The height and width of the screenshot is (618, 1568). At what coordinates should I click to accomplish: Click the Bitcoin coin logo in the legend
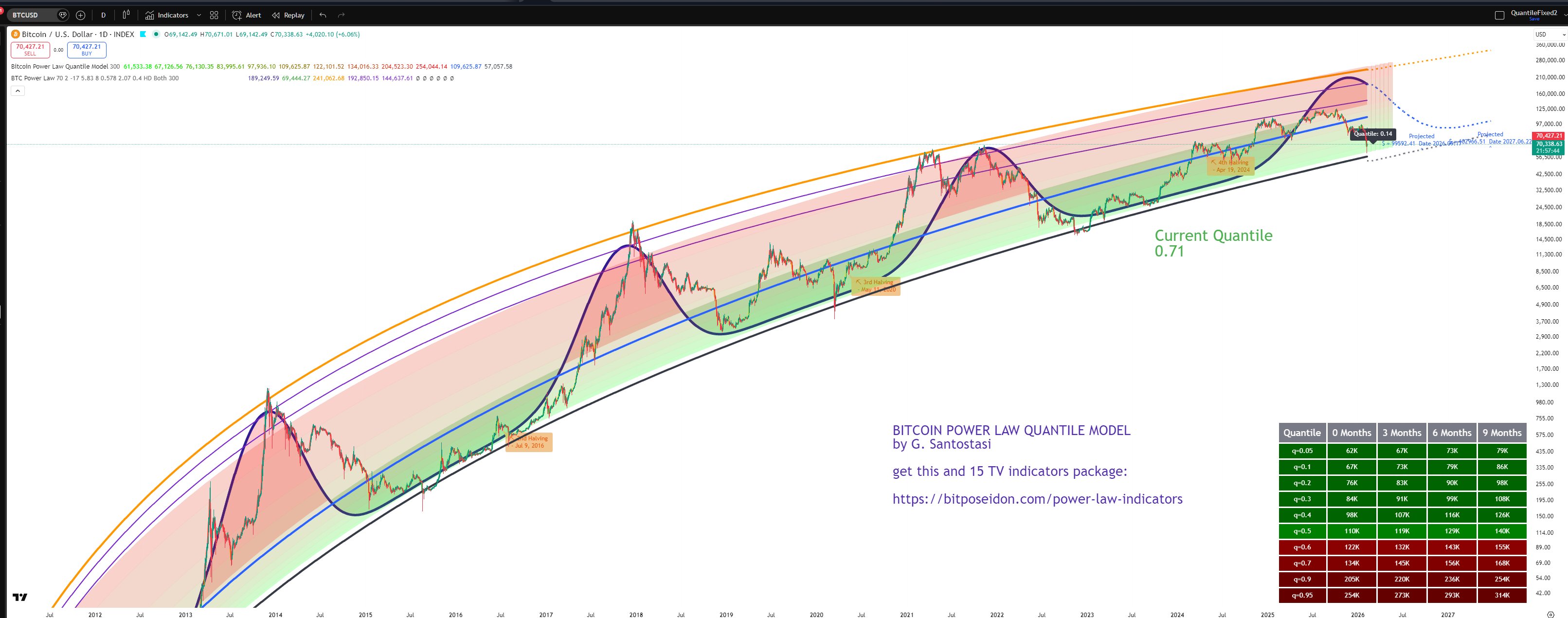tap(15, 34)
